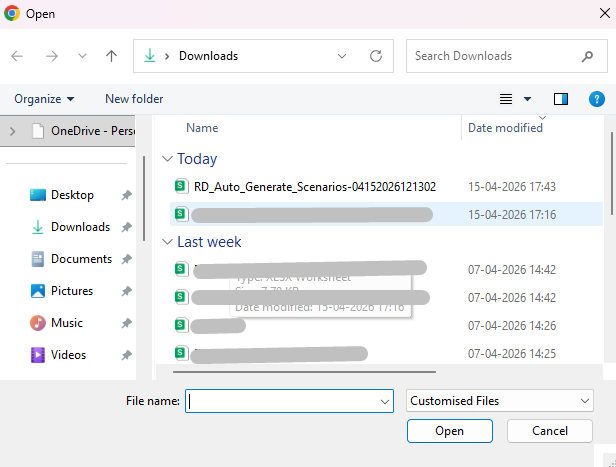Click the horizontal scrollbar of file list
Viewport: 616px width, 467px height.
(x=304, y=372)
